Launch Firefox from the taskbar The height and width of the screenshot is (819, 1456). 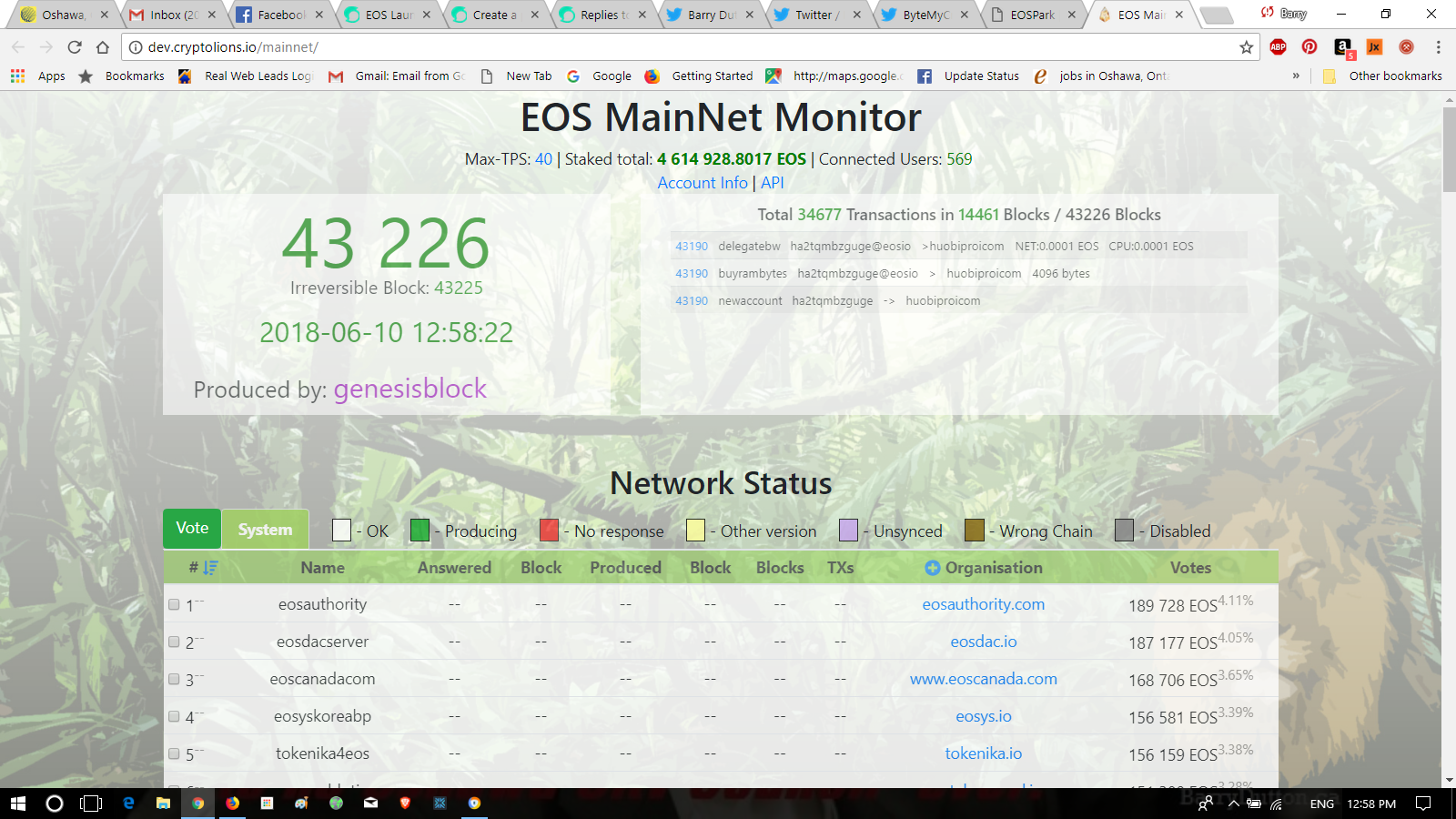[232, 804]
